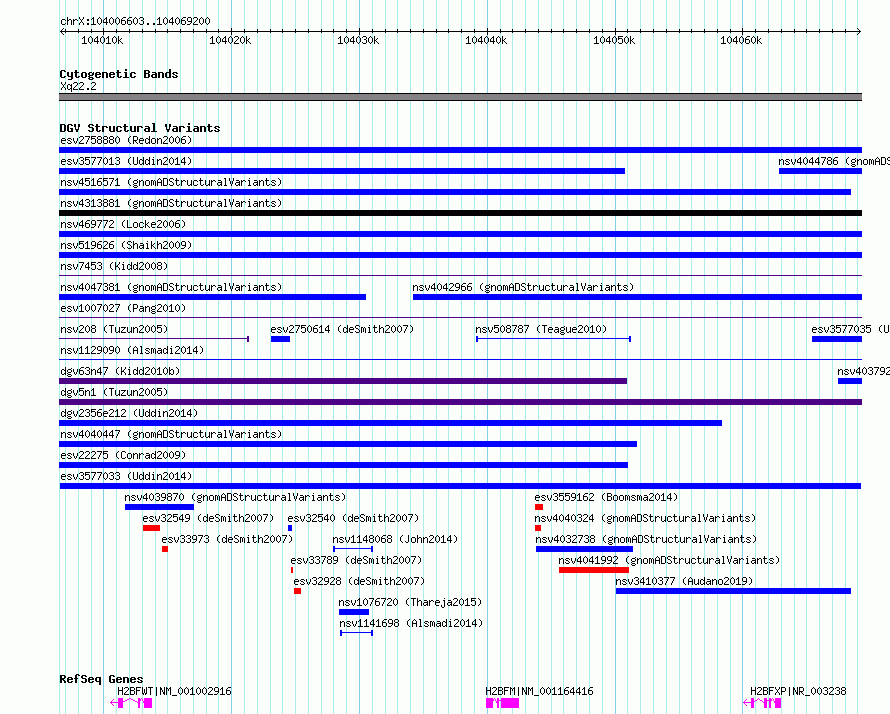Click the nsv469772 (Locke2006) label
The image size is (890, 714).
coord(123,224)
